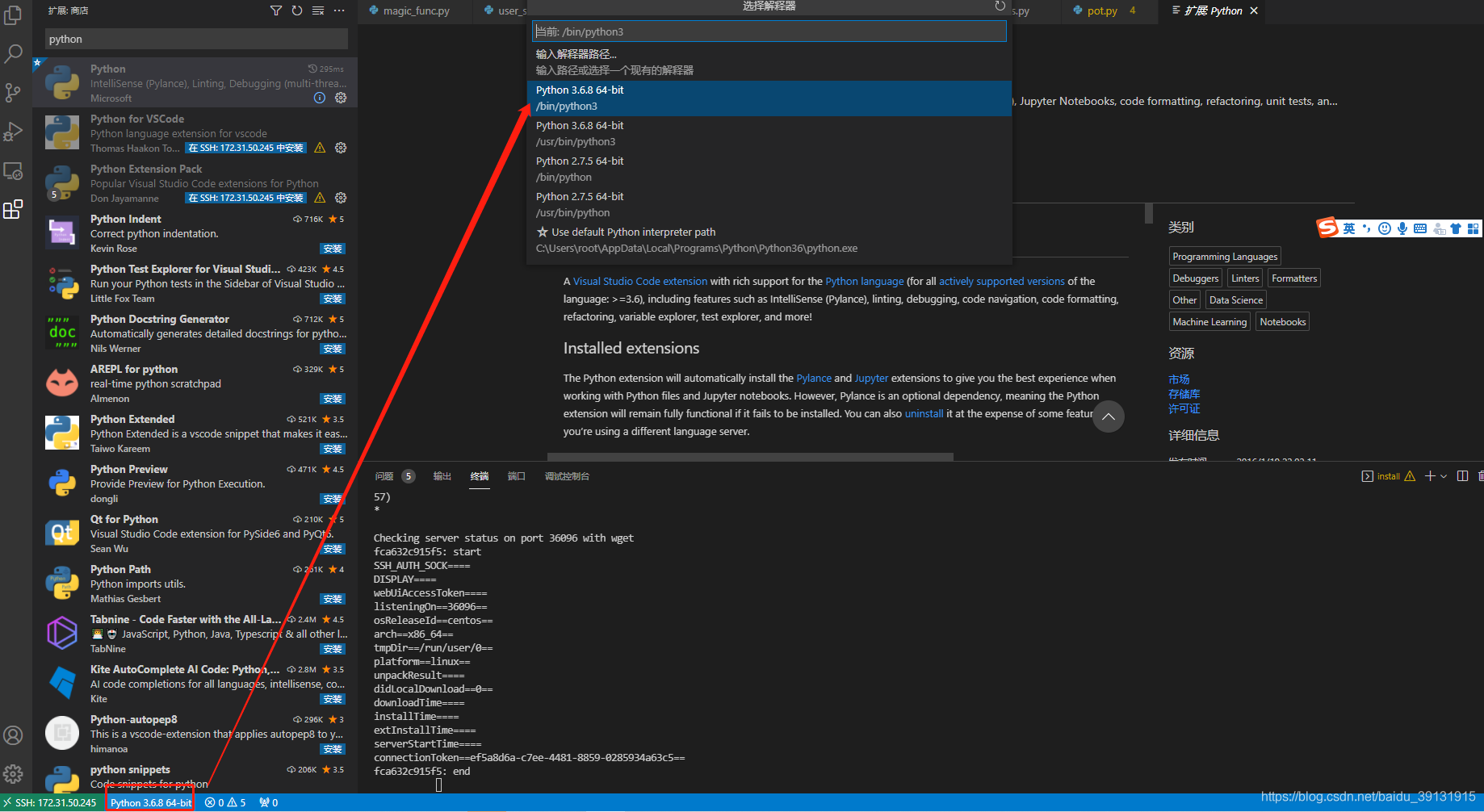This screenshot has width=1484, height=812.
Task: Split the terminal panel
Action: [1462, 476]
